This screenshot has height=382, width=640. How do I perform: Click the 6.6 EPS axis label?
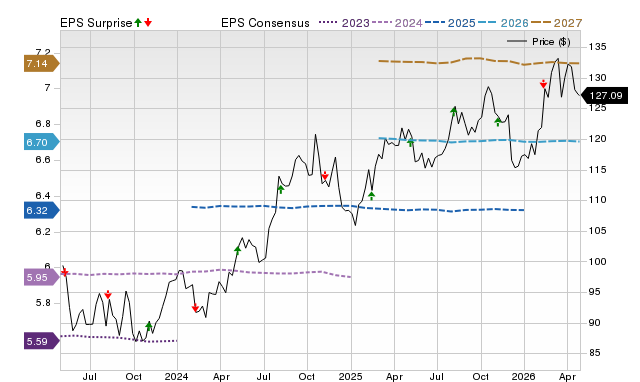click(43, 160)
